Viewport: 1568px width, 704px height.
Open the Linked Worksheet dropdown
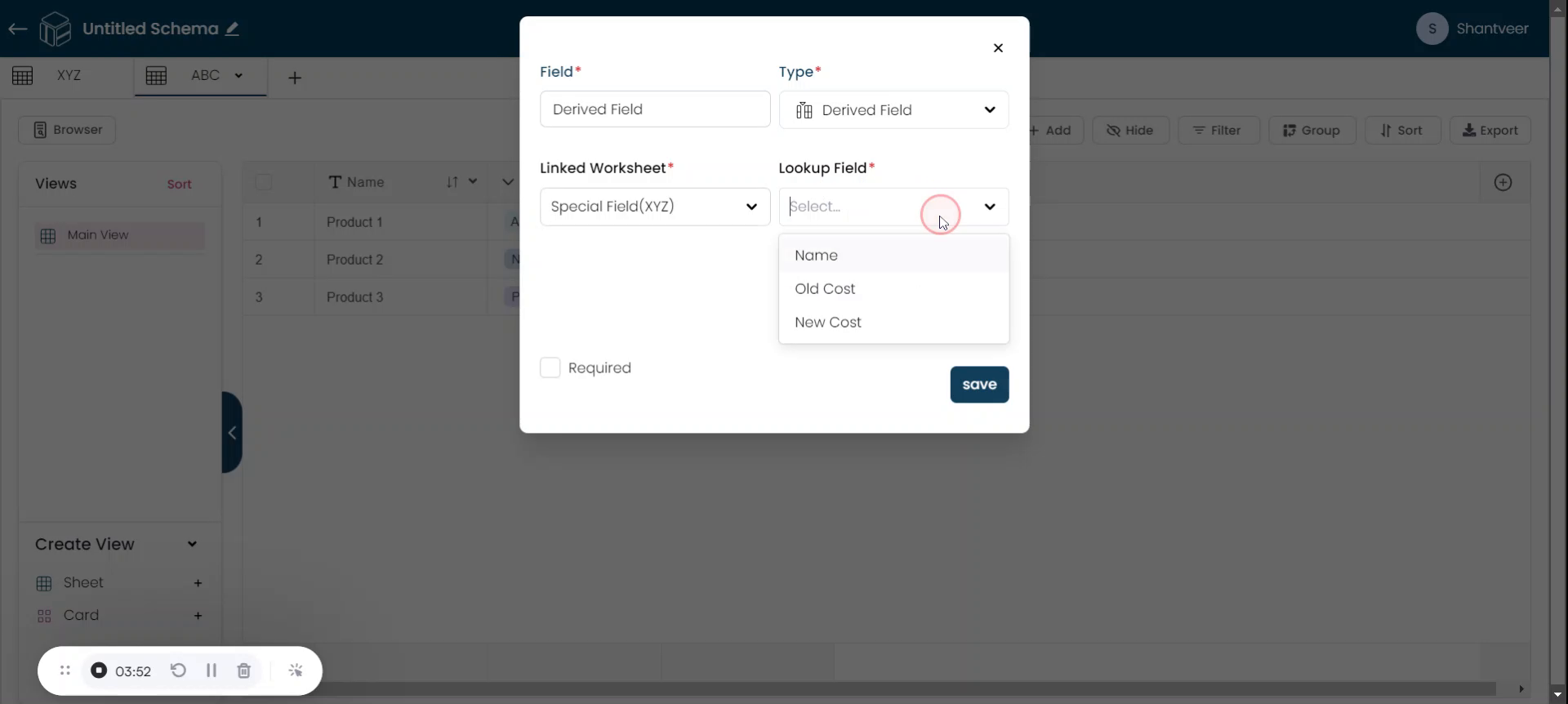pyautogui.click(x=654, y=207)
